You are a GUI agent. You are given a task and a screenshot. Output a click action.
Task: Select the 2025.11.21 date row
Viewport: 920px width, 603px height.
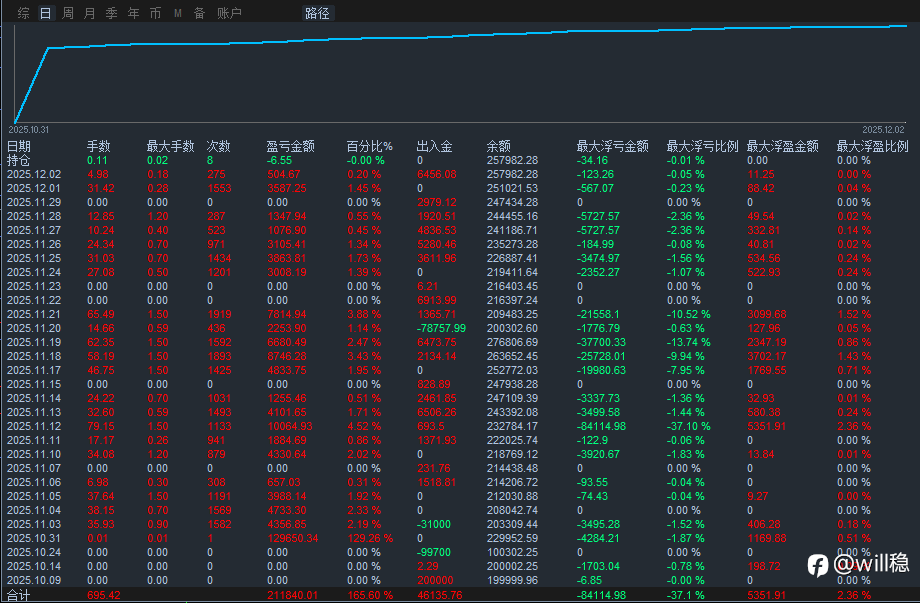[x=34, y=314]
